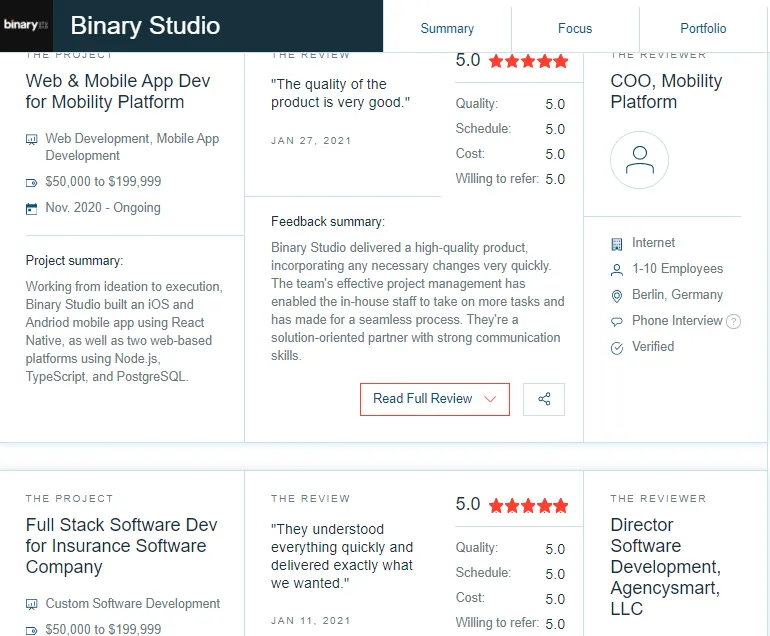
Task: Click Web Development, Mobile App Development text
Action: tap(132, 147)
